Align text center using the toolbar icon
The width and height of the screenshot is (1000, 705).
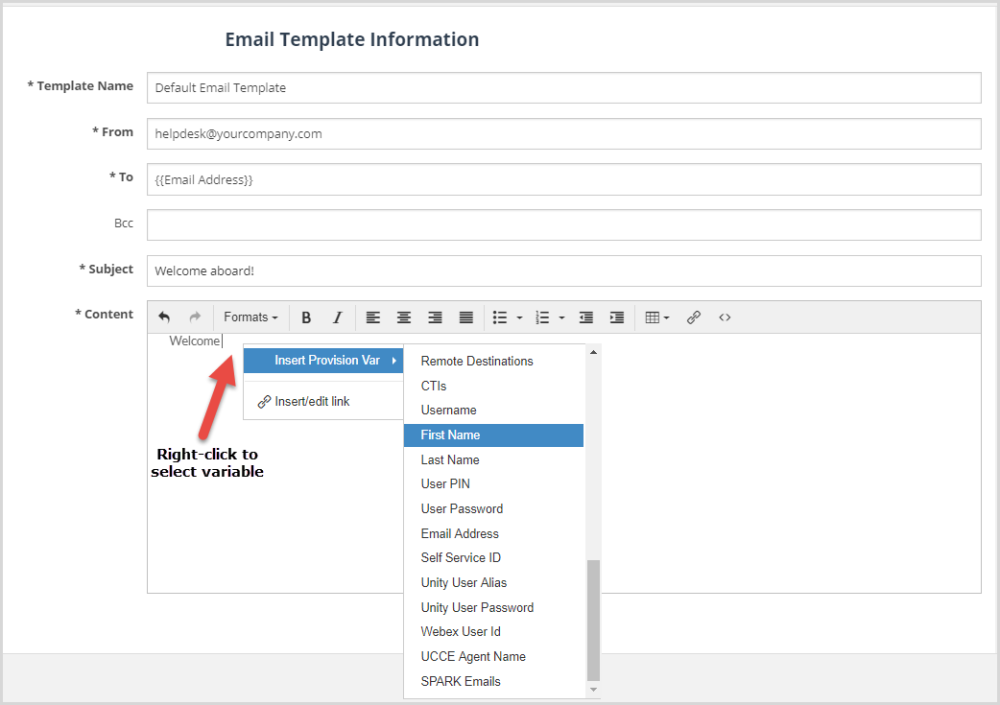[x=403, y=317]
